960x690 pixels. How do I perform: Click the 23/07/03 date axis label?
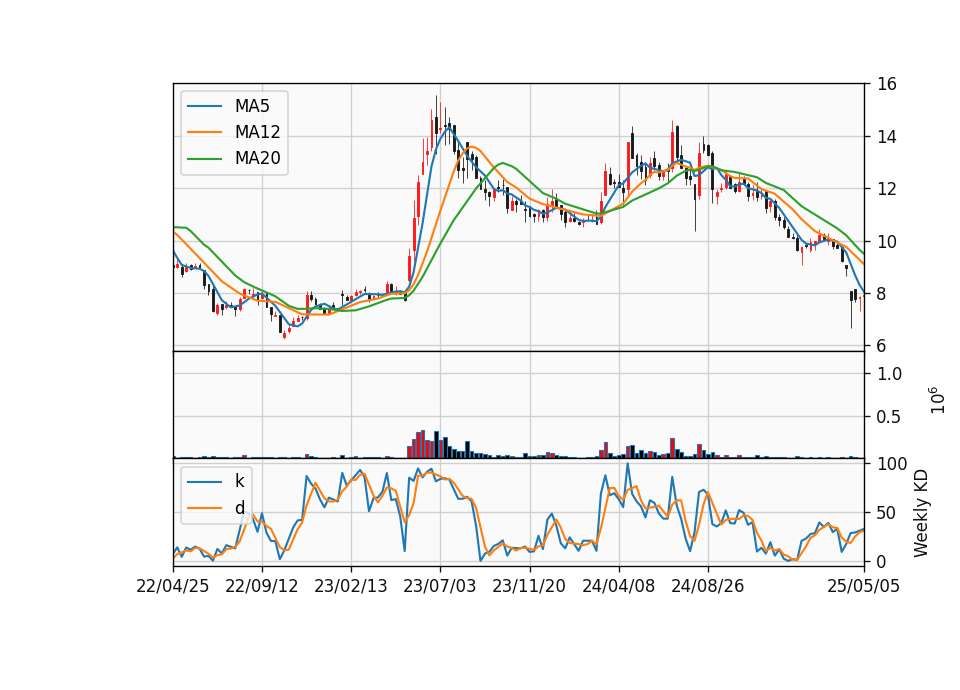click(x=440, y=586)
